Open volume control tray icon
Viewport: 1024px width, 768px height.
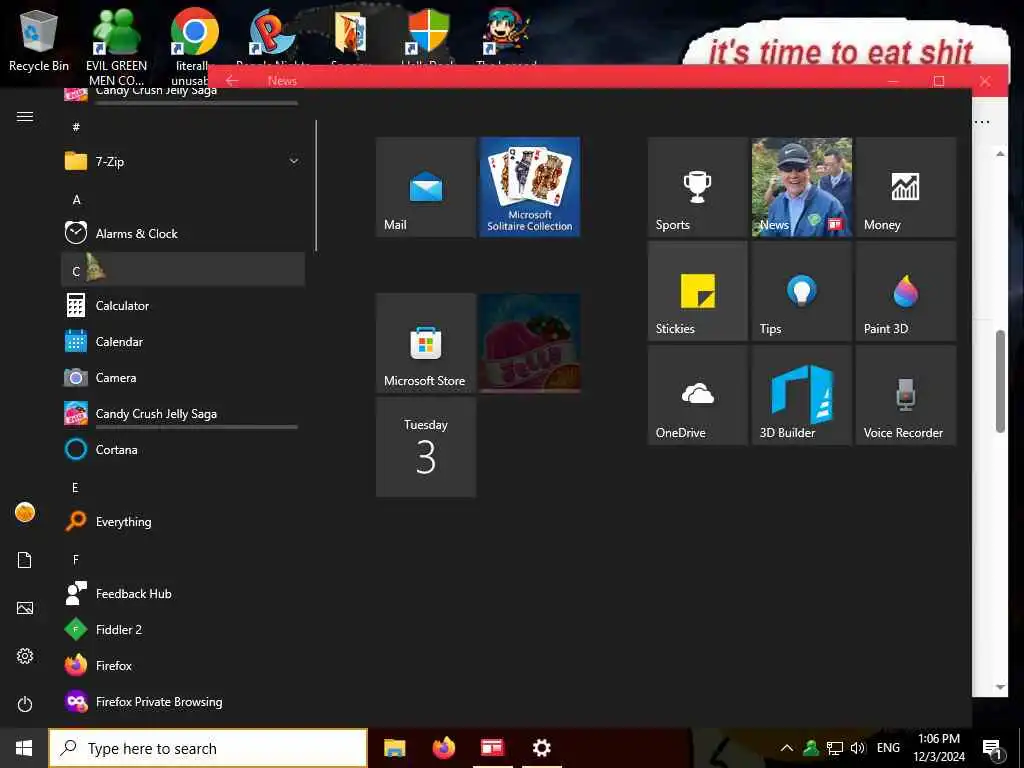[x=857, y=748]
